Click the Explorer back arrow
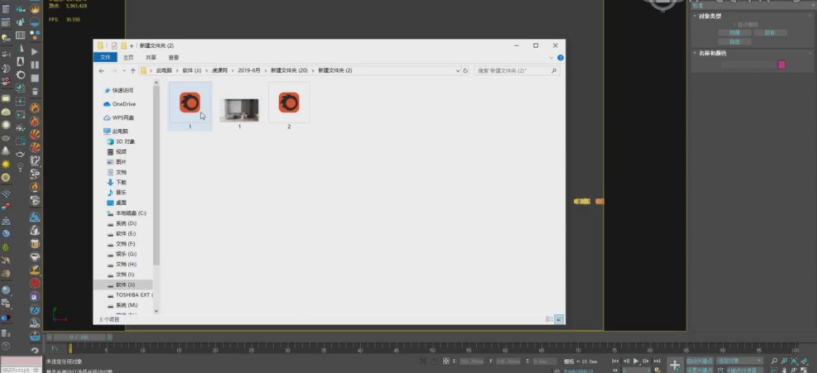Viewport: 817px width, 373px height. pos(102,70)
